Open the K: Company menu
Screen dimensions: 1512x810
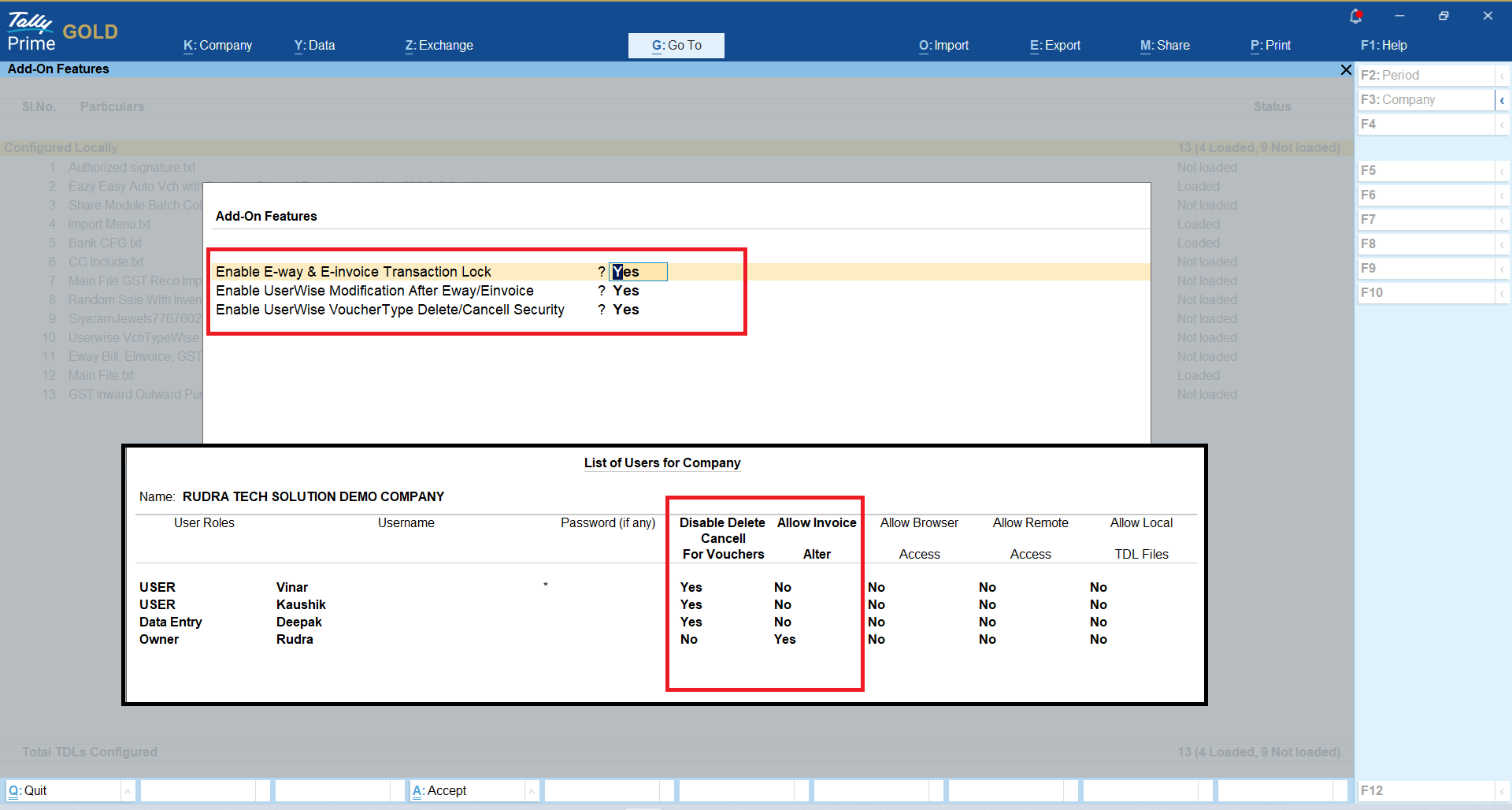pos(217,46)
